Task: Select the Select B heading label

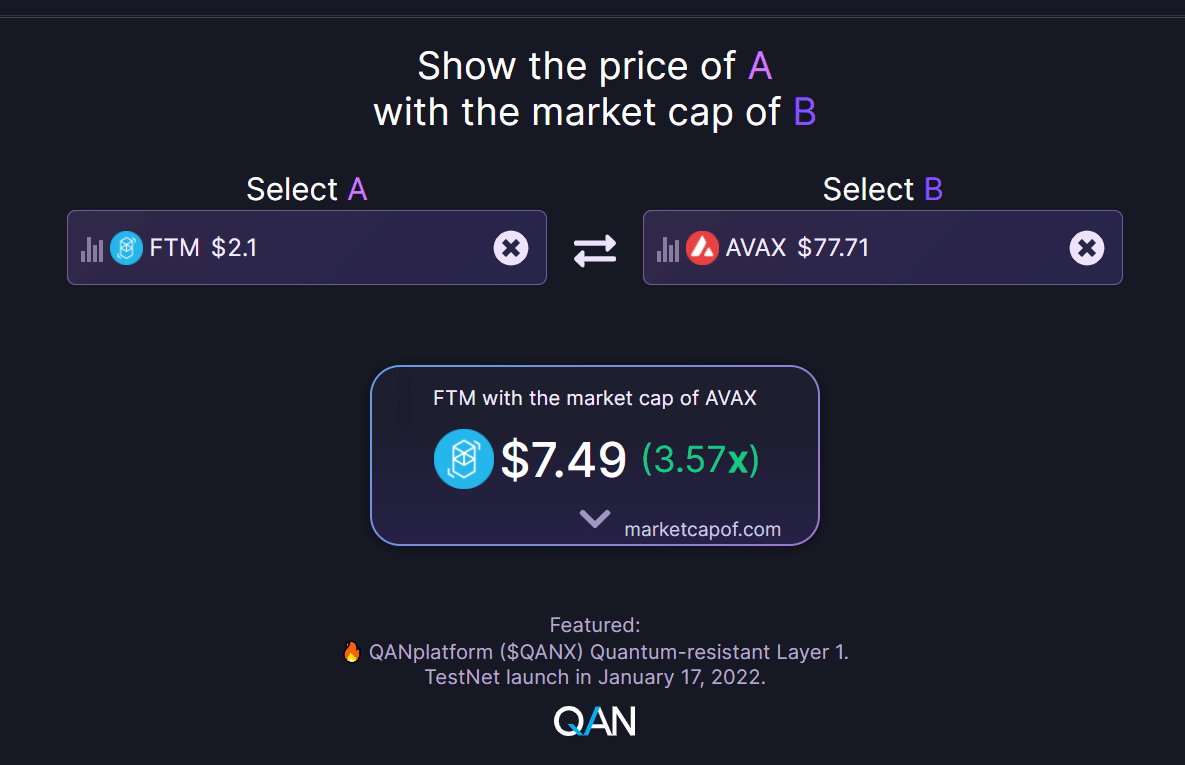Action: [882, 188]
